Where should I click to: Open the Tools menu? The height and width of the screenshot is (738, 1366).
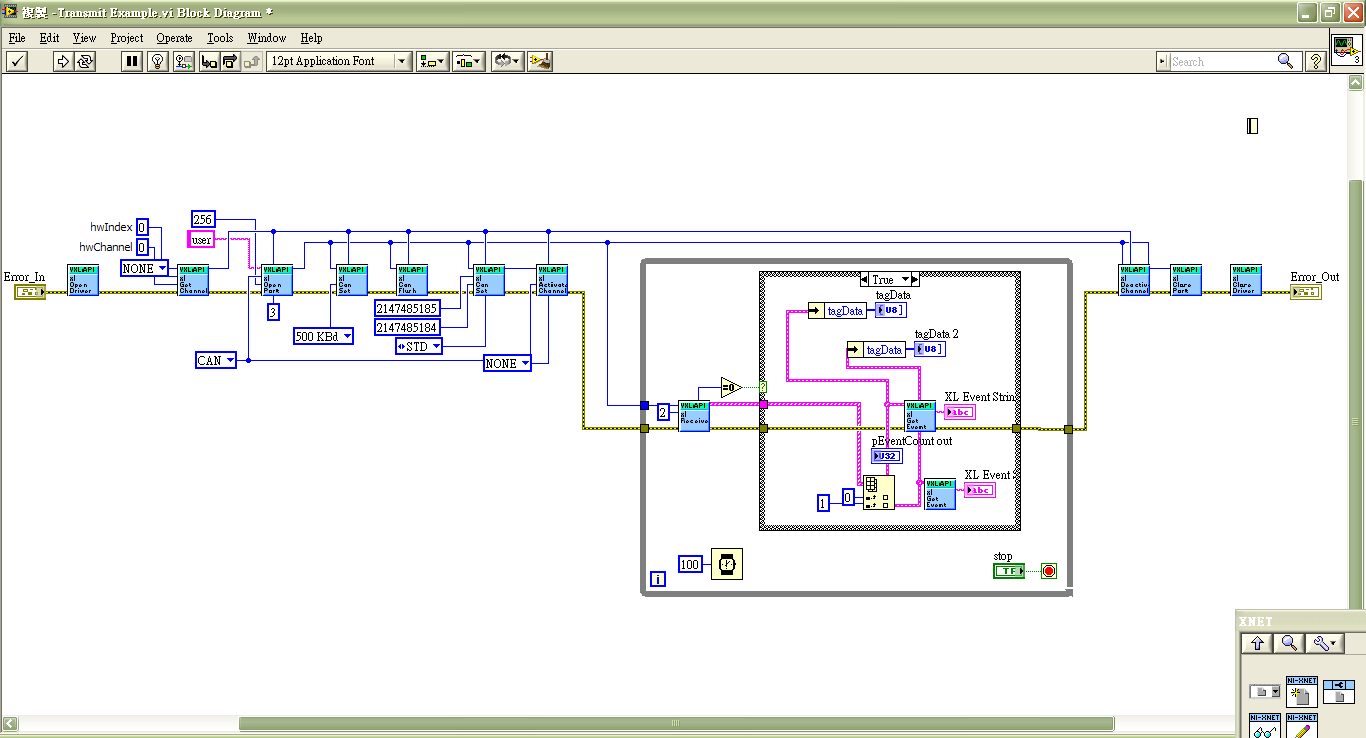[x=220, y=38]
